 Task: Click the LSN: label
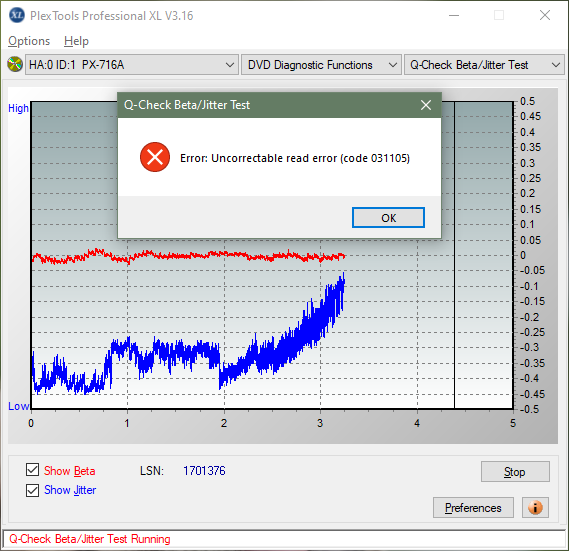coord(152,471)
